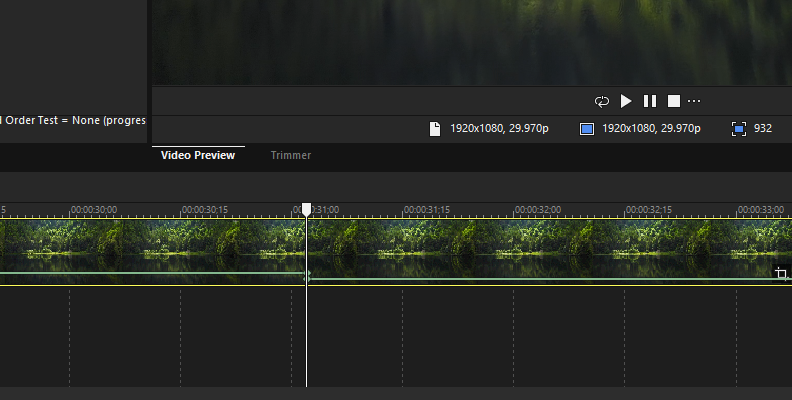Toggle loop playback in the preview transport
Viewport: 792px width, 400px height.
(602, 102)
